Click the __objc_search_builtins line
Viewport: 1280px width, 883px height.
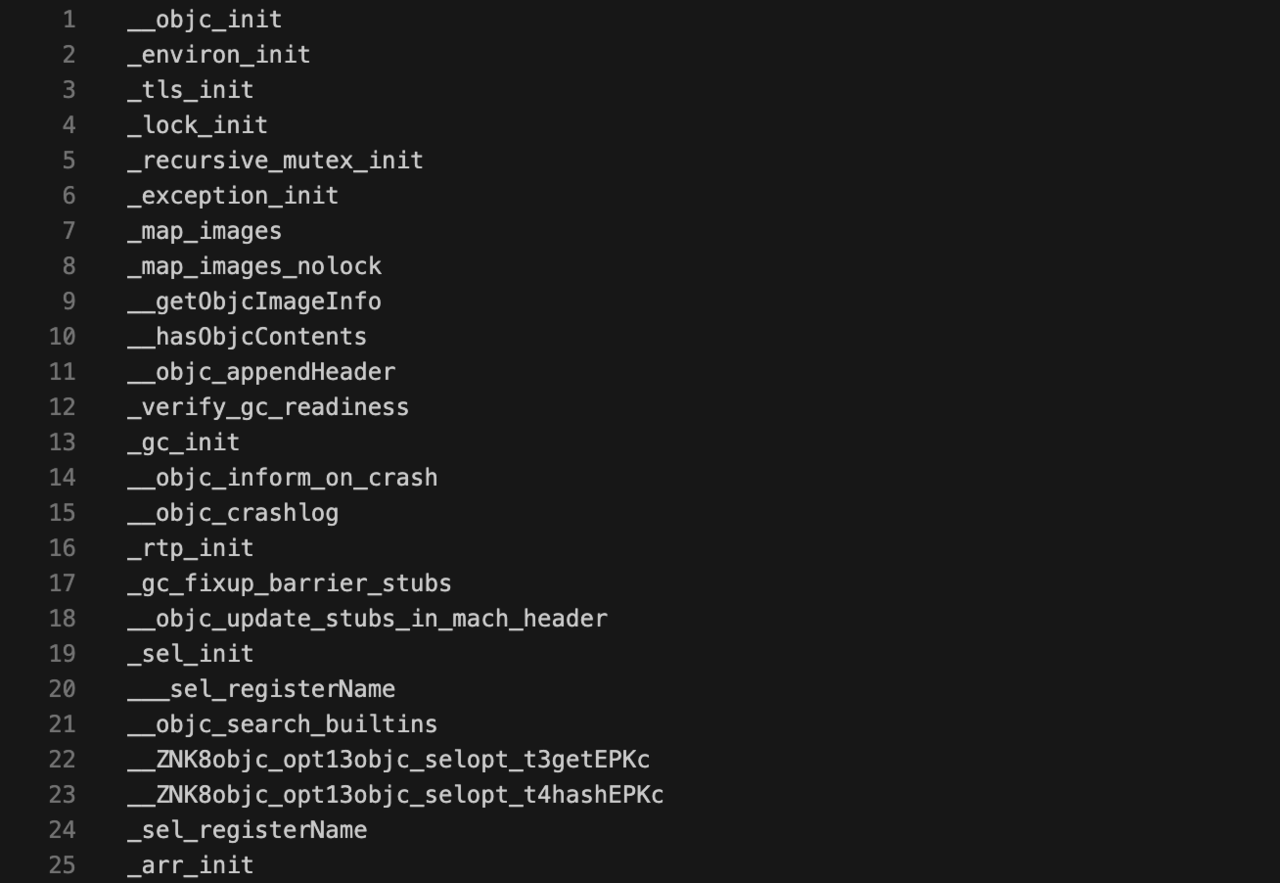coord(282,724)
